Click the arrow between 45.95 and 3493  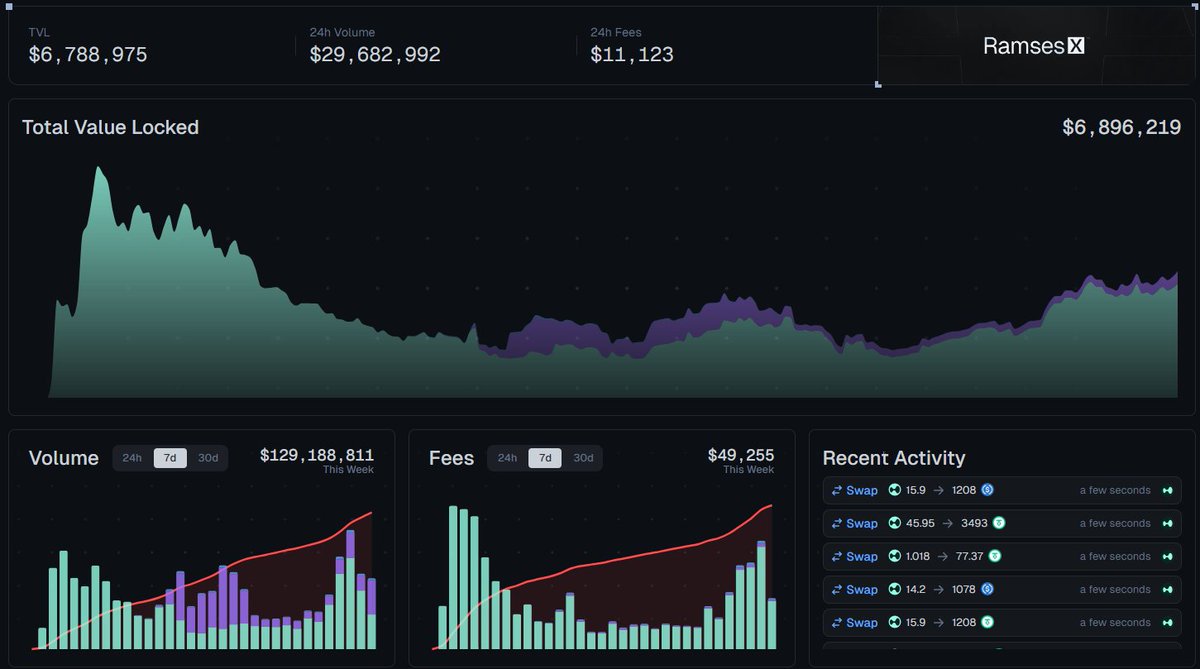(947, 523)
